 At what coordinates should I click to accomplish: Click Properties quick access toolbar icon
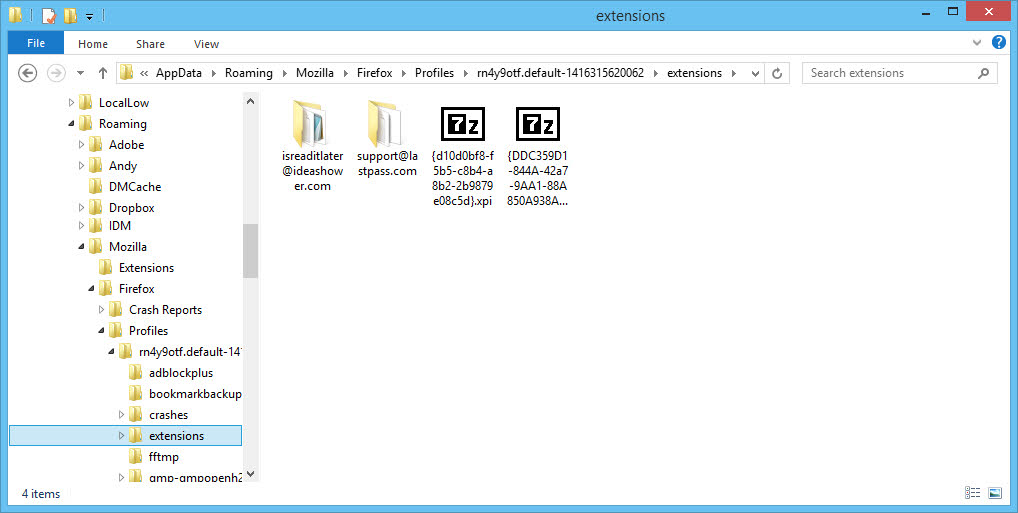point(49,14)
